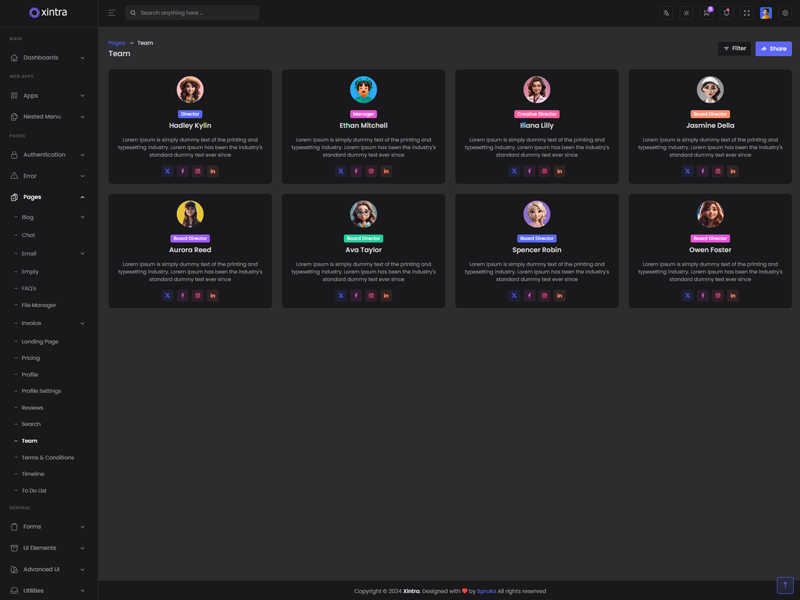Screen dimensions: 800x600
Task: Expand the Dashboards sidebar menu
Action: 48,58
